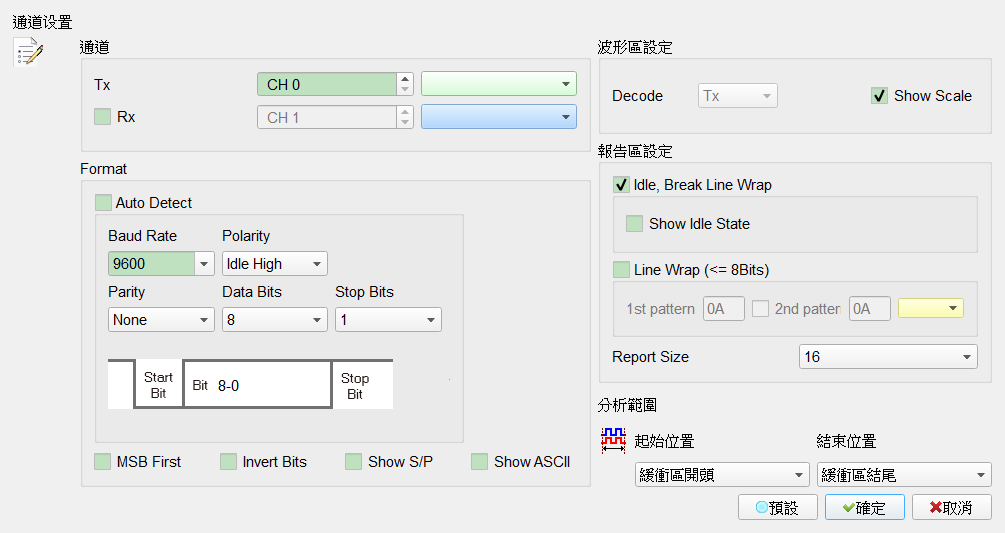
Task: Enable MSB First option
Action: click(103, 461)
